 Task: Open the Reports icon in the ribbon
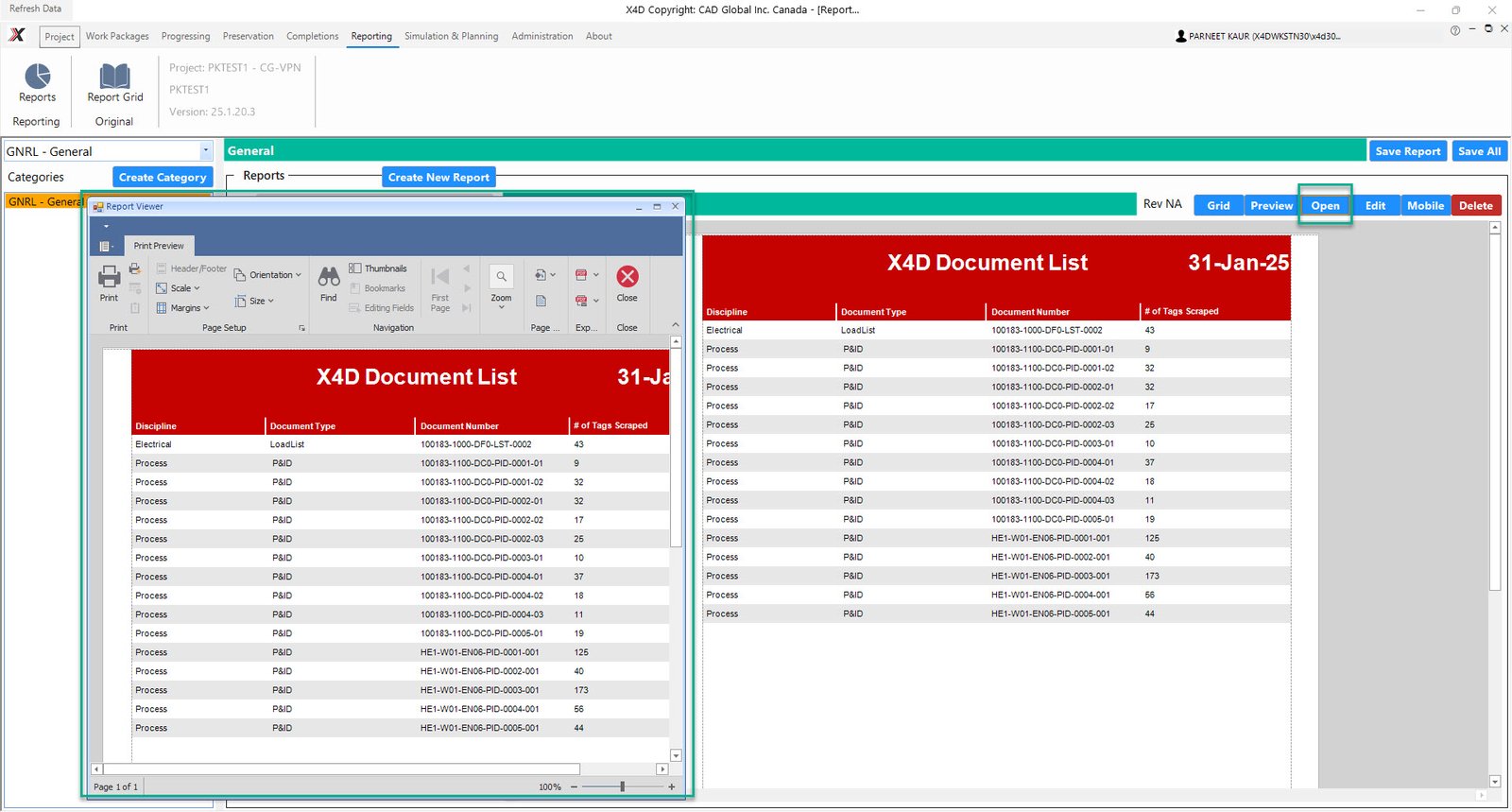(x=37, y=78)
